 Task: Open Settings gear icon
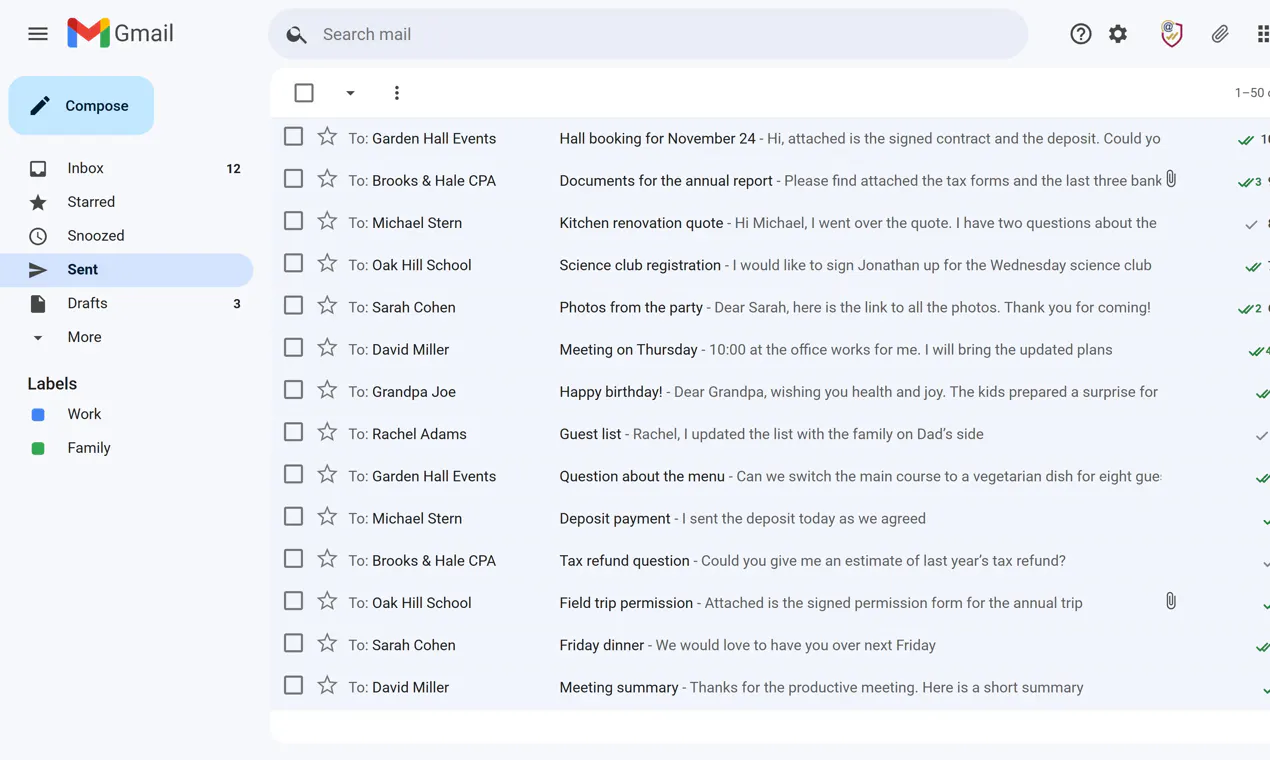click(x=1118, y=34)
